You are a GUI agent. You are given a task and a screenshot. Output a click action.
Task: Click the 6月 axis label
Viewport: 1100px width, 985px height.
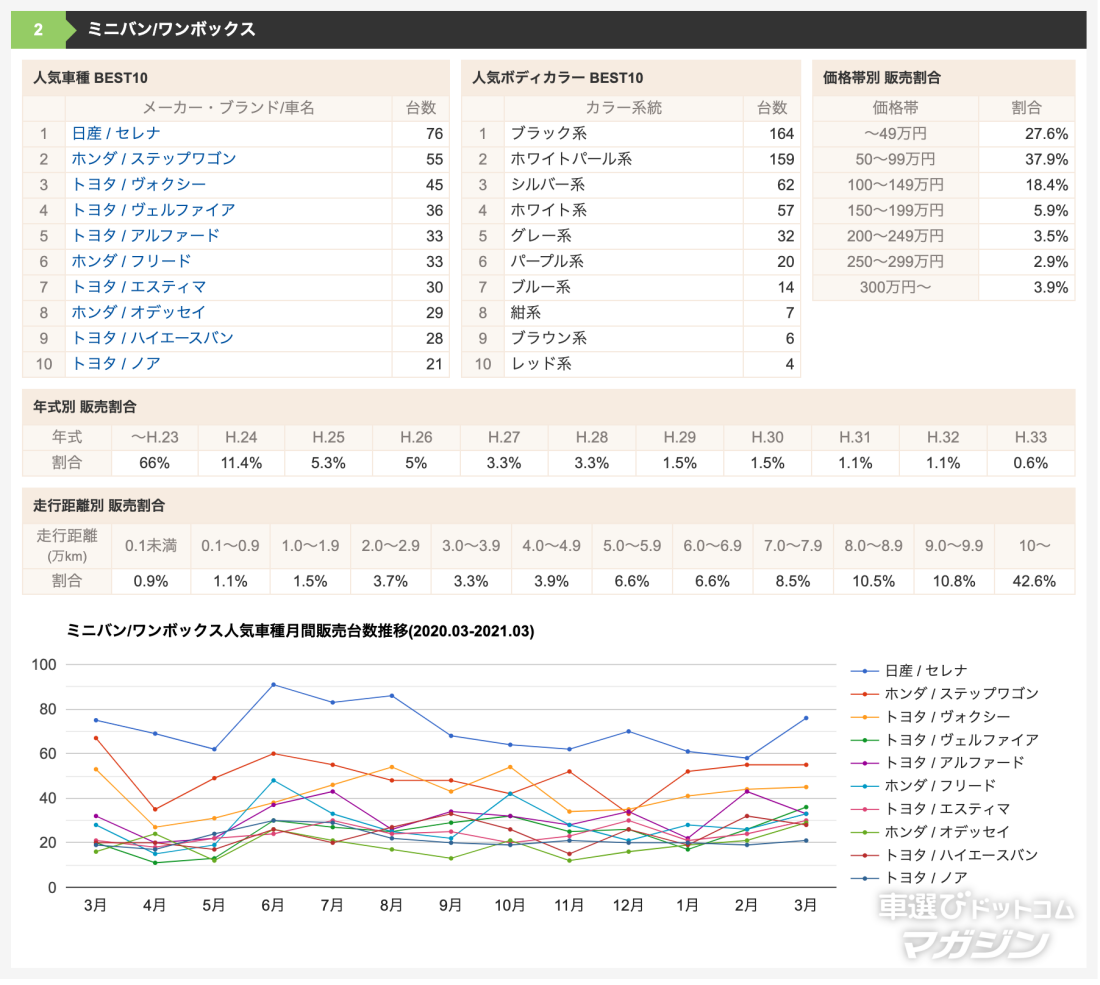click(x=273, y=906)
